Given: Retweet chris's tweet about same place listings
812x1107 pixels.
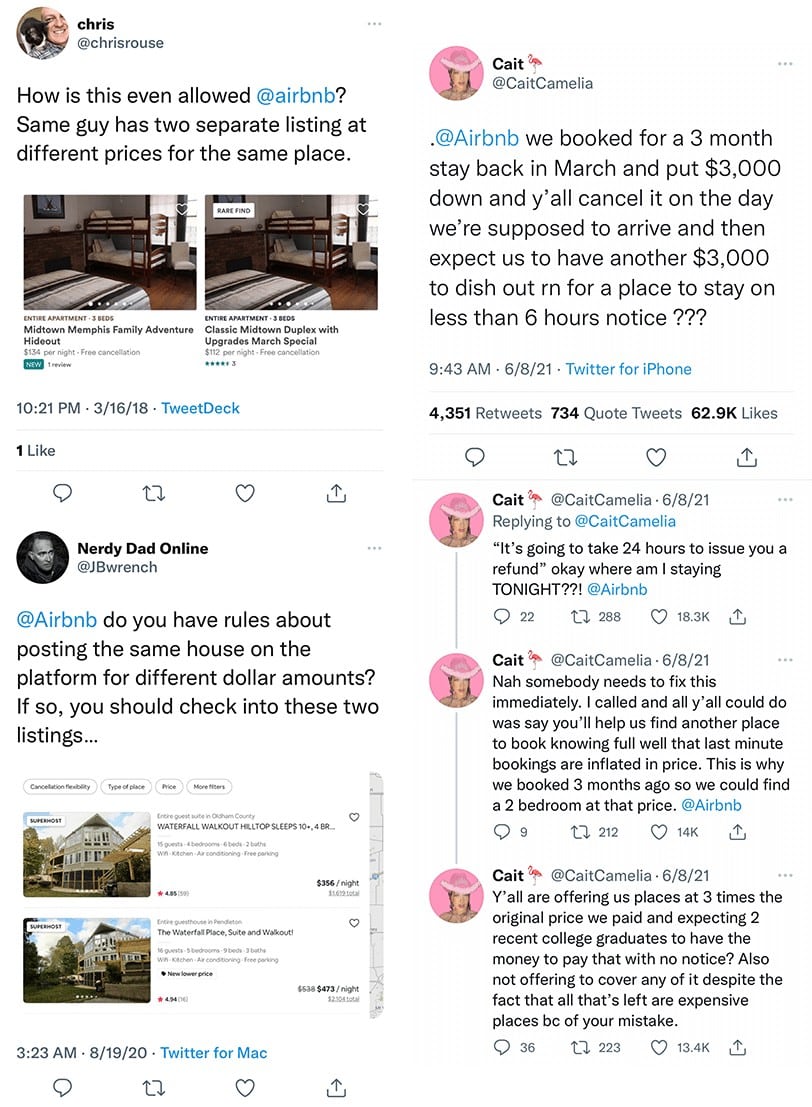Looking at the screenshot, I should [153, 493].
